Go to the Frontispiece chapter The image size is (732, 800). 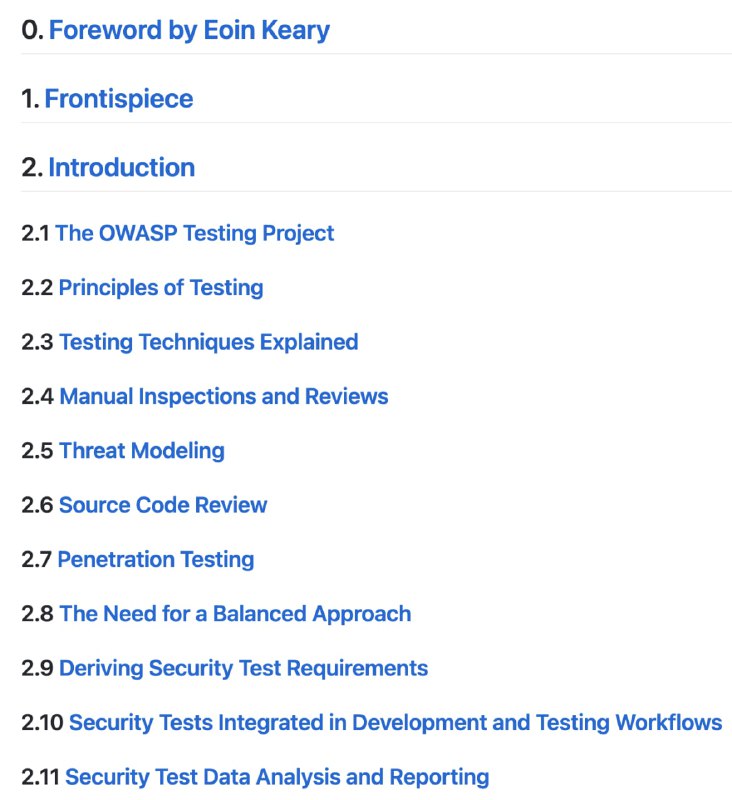pyautogui.click(x=119, y=99)
